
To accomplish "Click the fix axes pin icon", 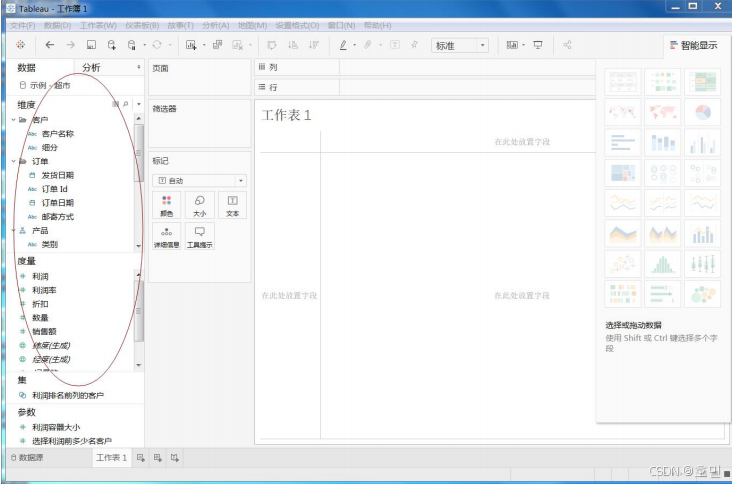I will tap(415, 45).
